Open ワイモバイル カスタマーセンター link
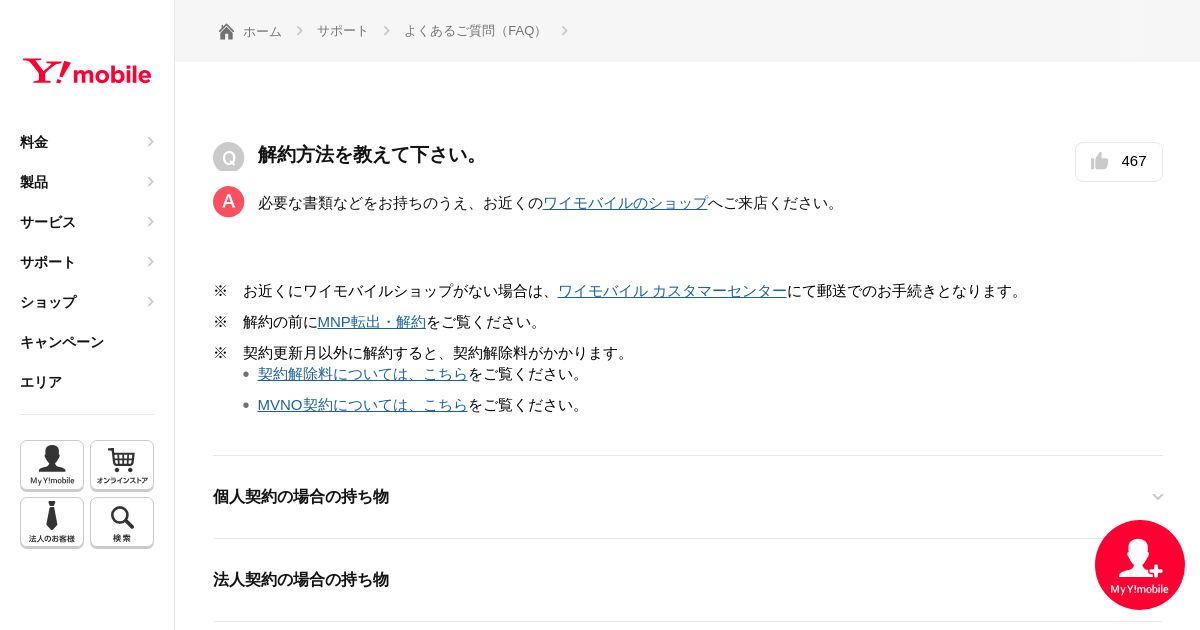The width and height of the screenshot is (1200, 630). tap(672, 291)
